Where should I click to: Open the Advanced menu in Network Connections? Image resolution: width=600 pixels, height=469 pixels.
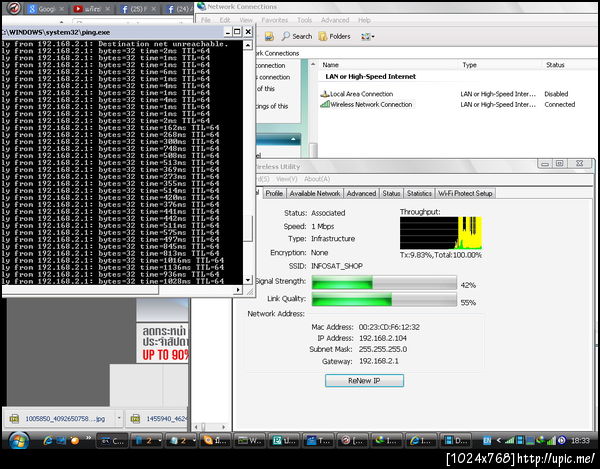click(335, 20)
